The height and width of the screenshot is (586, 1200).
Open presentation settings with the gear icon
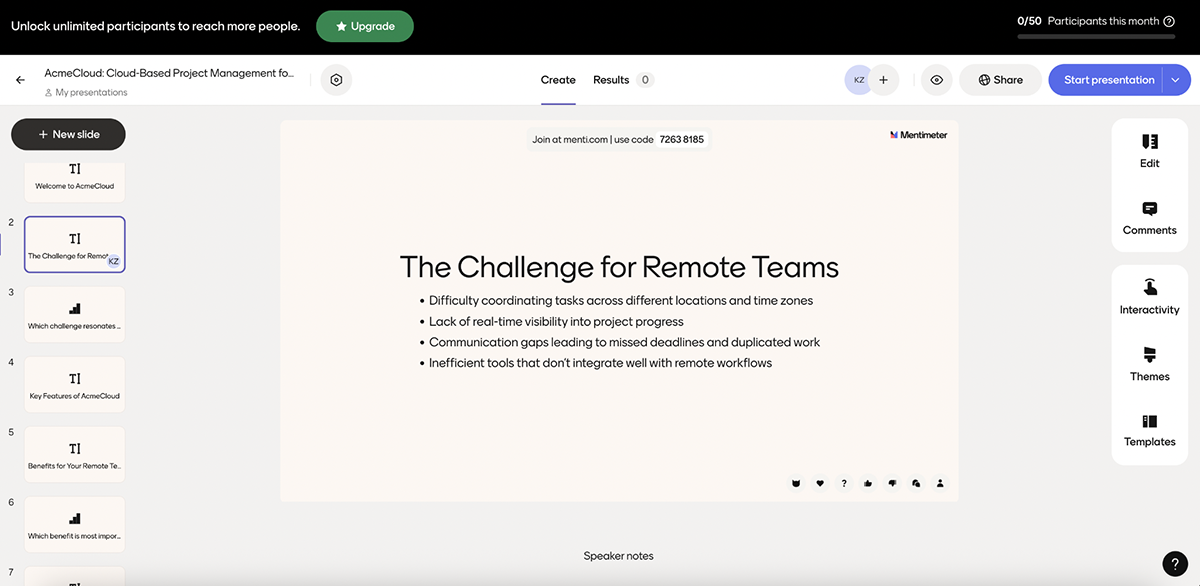(336, 79)
